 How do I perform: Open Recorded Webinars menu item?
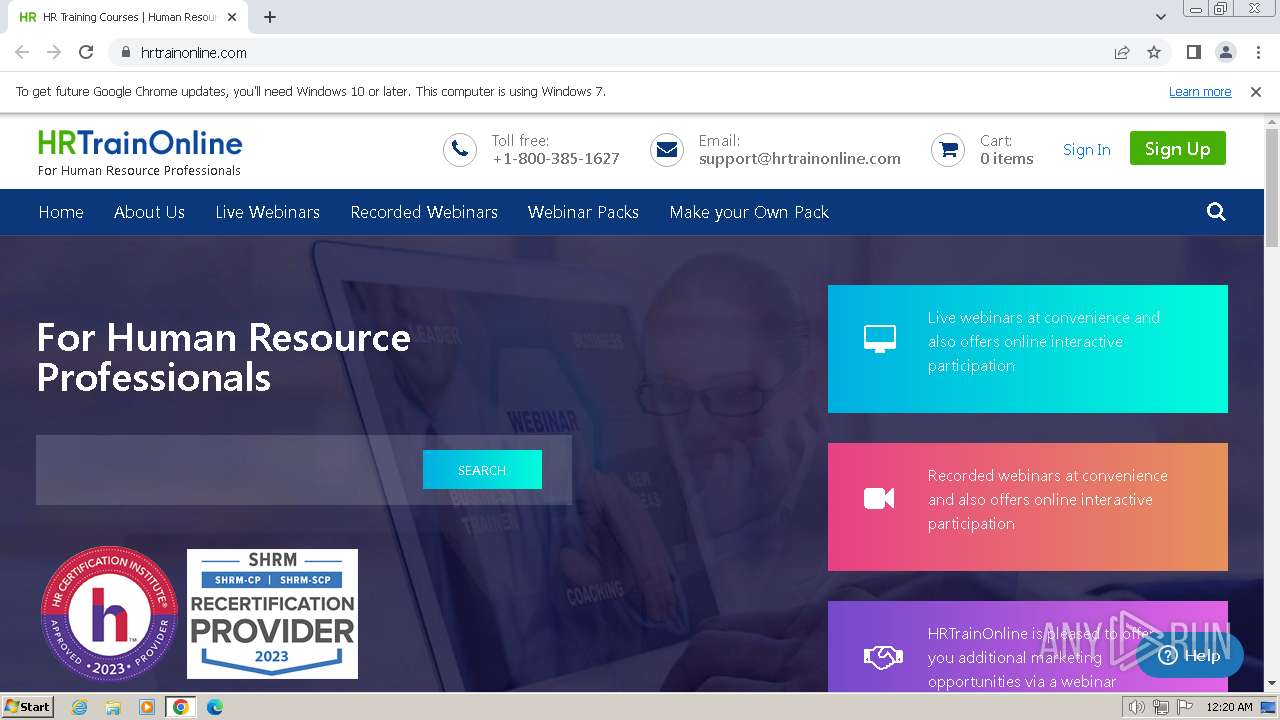click(x=424, y=212)
